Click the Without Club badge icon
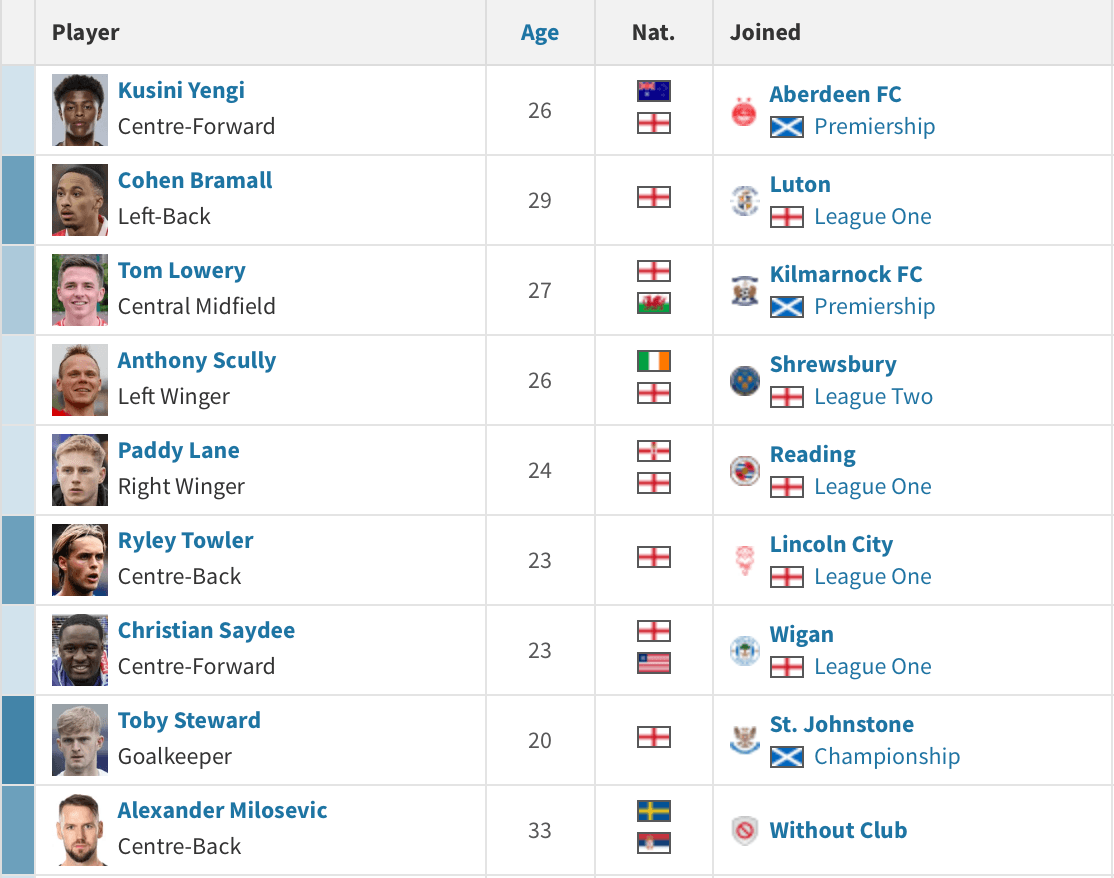The height and width of the screenshot is (878, 1114). pyautogui.click(x=745, y=830)
